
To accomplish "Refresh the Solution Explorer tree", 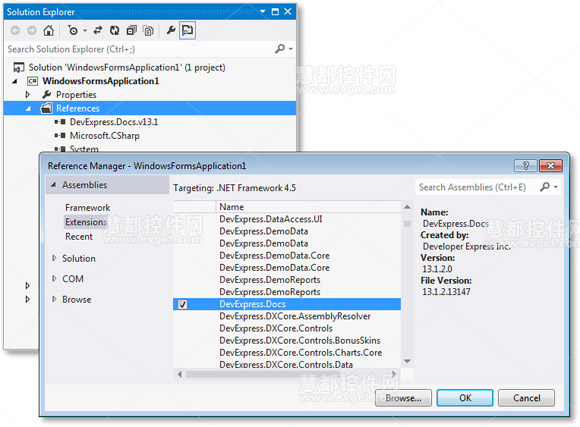I will (115, 30).
